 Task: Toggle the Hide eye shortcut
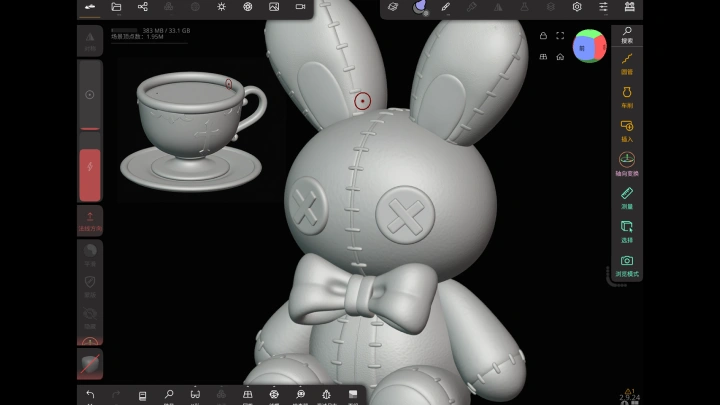point(90,318)
